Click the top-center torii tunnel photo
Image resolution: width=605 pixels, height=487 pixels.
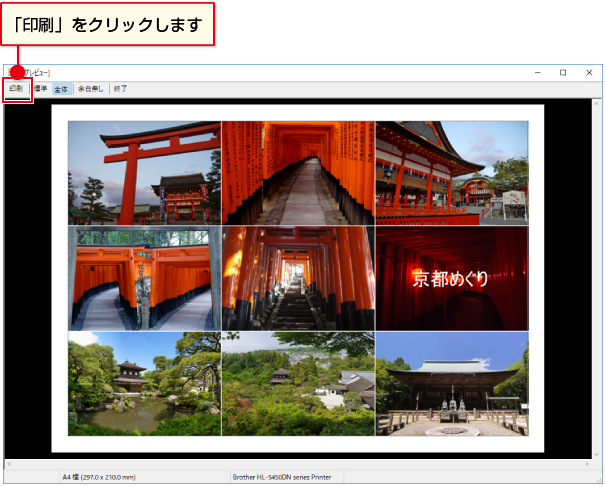click(x=298, y=172)
